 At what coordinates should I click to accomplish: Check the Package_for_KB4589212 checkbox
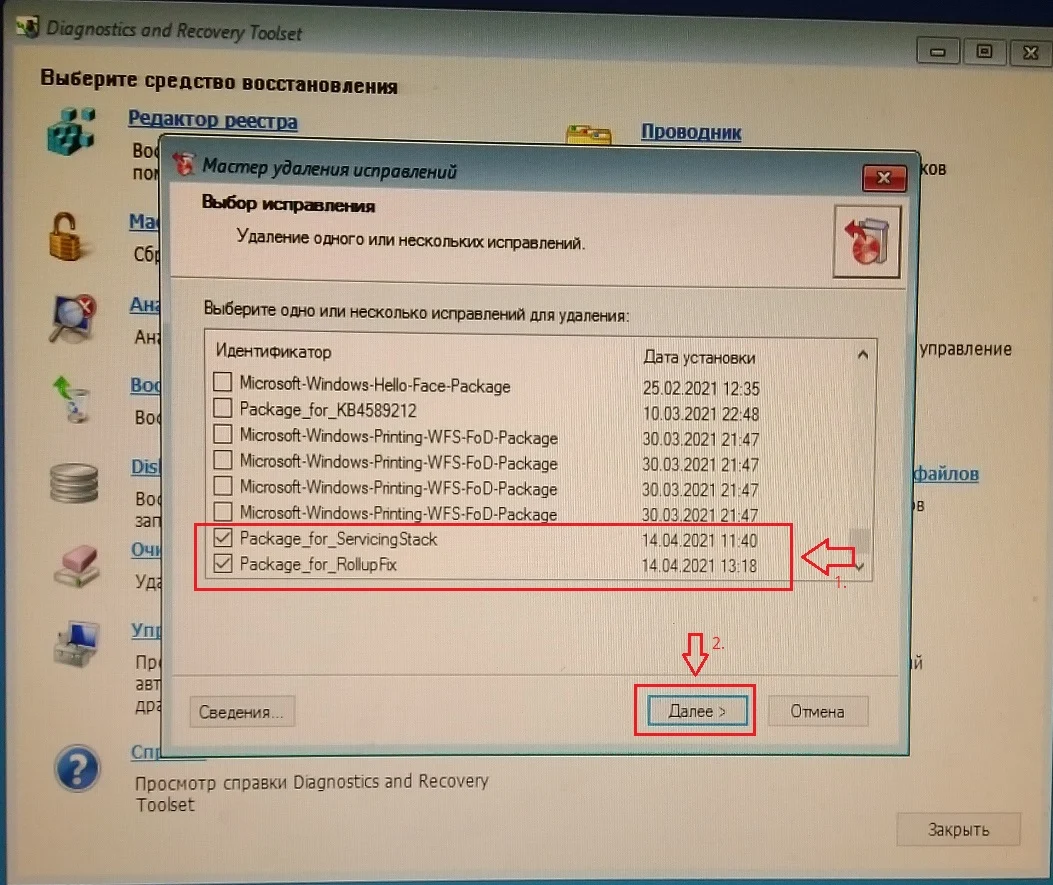222,408
